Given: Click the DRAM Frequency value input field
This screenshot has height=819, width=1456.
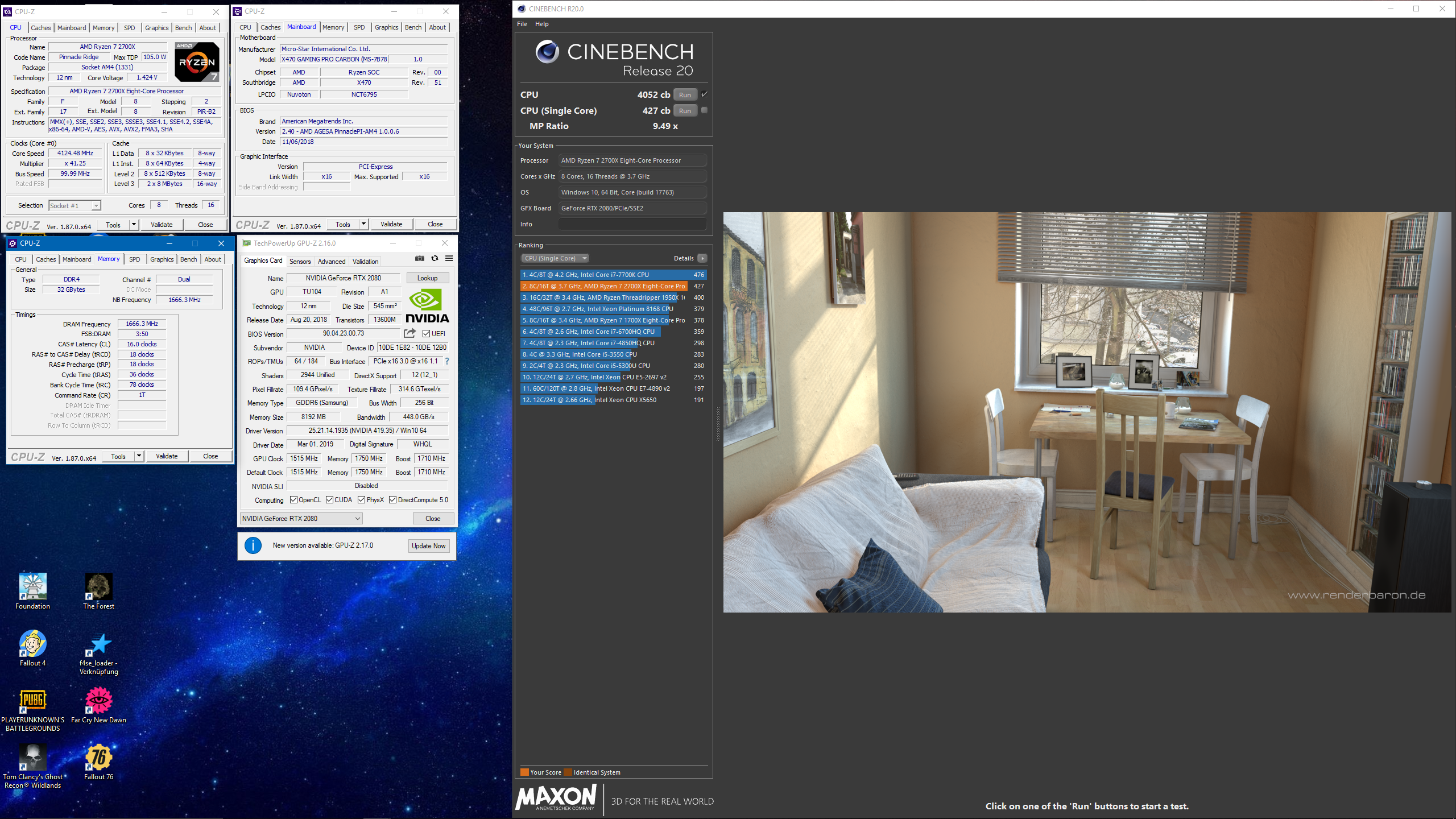Looking at the screenshot, I should click(140, 323).
